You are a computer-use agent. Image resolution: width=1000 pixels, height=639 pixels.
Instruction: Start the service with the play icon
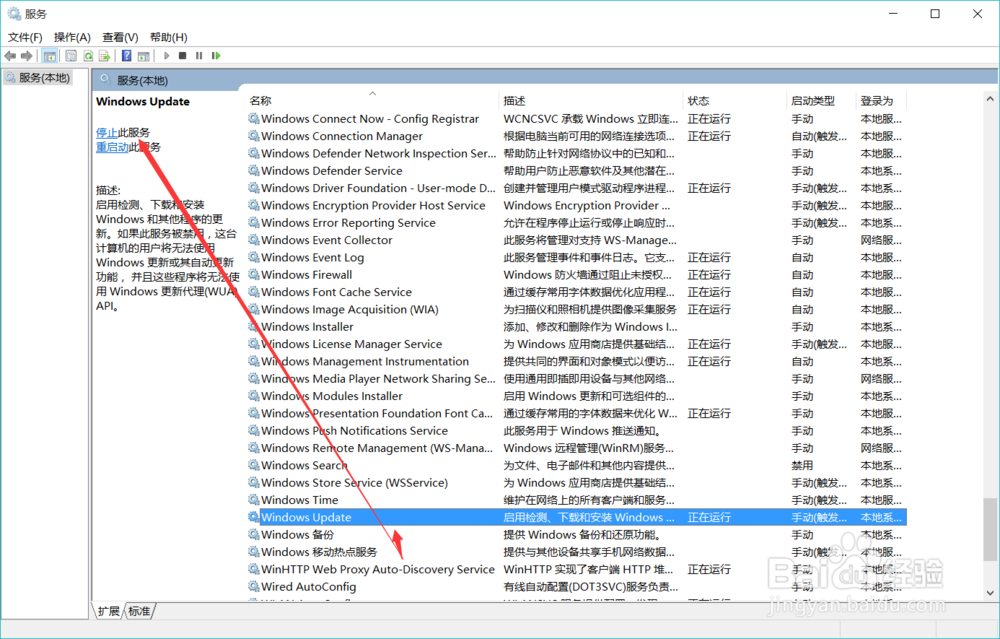point(166,55)
